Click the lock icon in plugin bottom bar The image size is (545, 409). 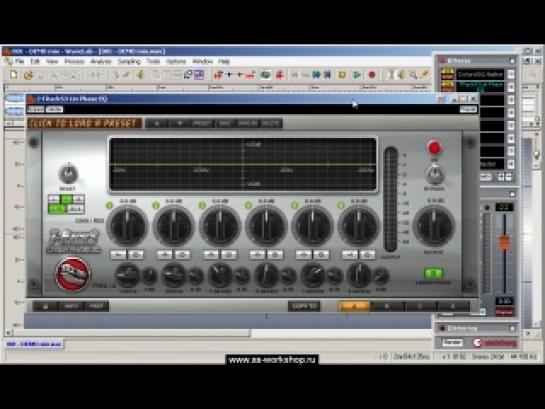pos(46,306)
